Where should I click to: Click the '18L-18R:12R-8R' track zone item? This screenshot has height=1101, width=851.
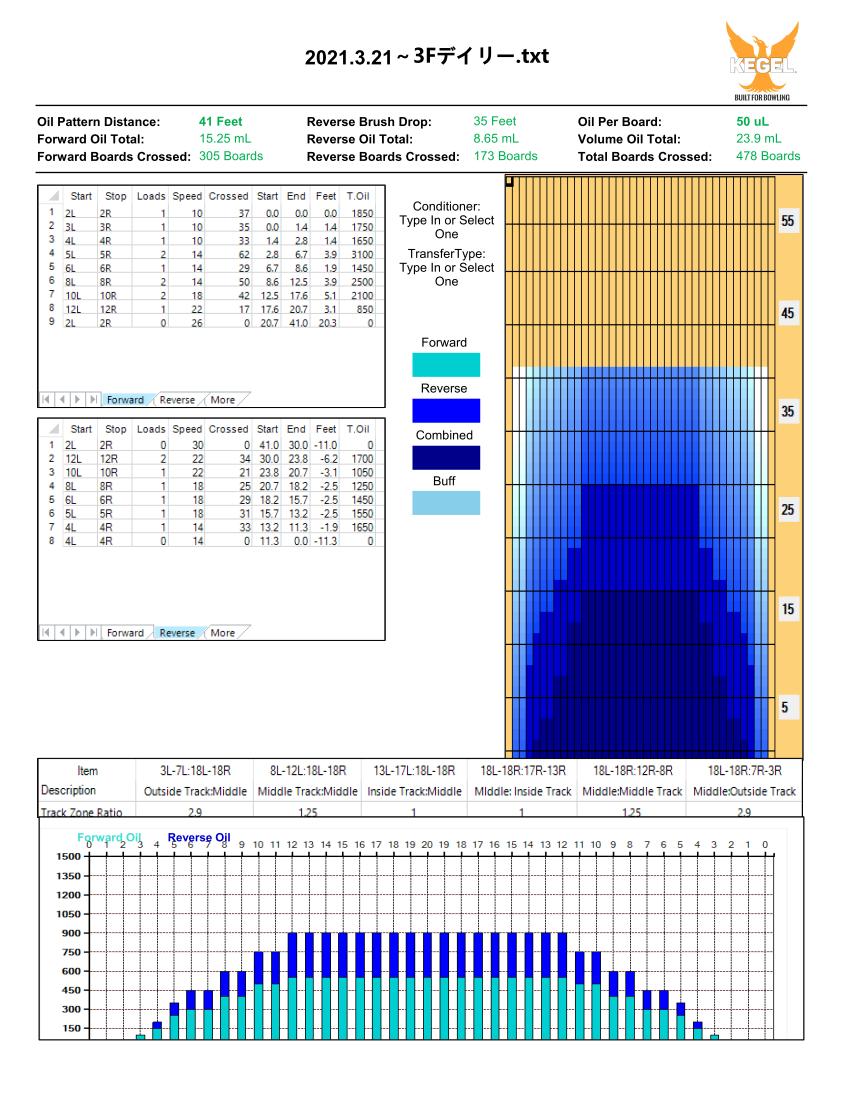(633, 770)
